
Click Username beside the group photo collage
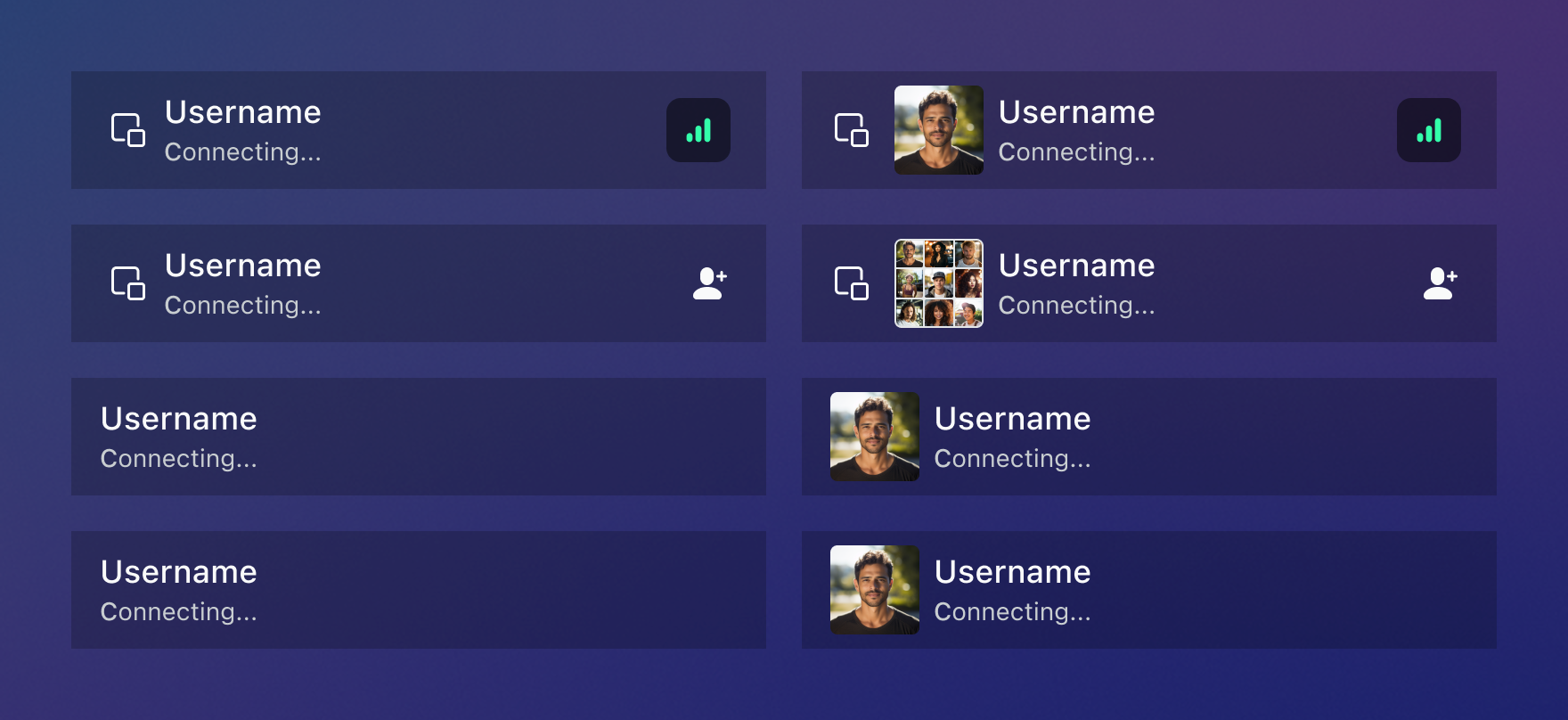pyautogui.click(x=1076, y=266)
